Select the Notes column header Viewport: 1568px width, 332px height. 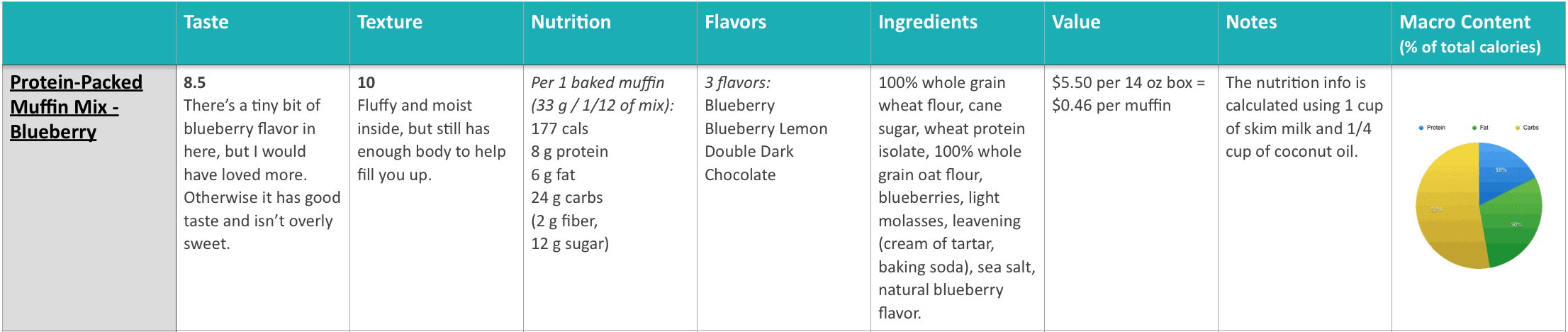(x=1251, y=22)
